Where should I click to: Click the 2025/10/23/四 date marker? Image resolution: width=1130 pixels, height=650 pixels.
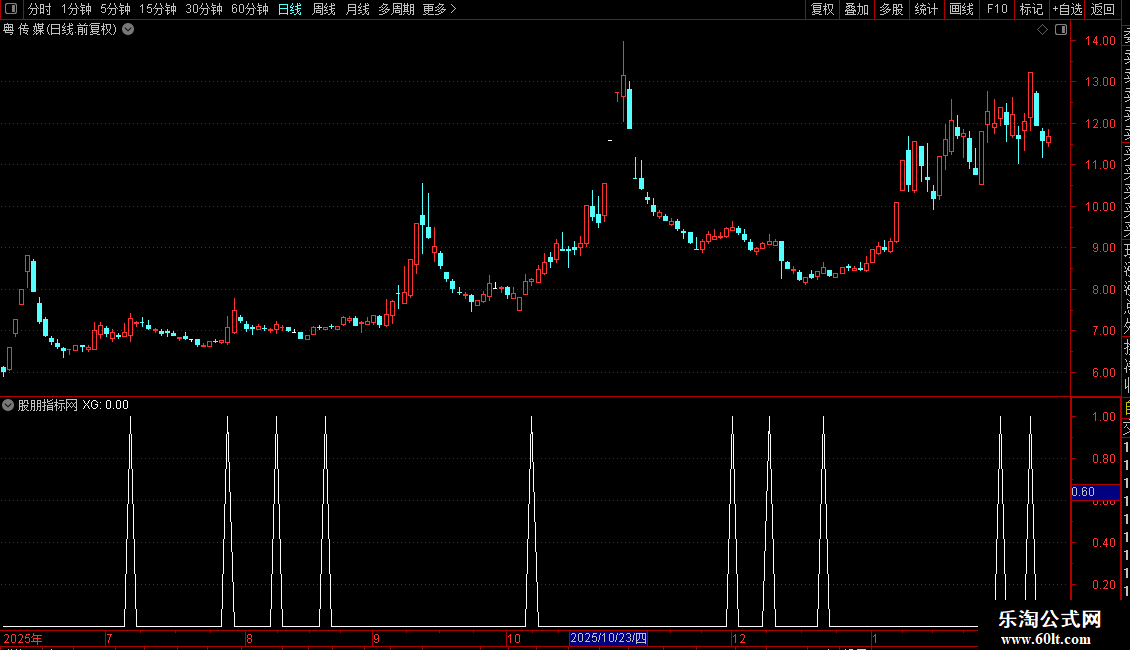click(x=608, y=638)
